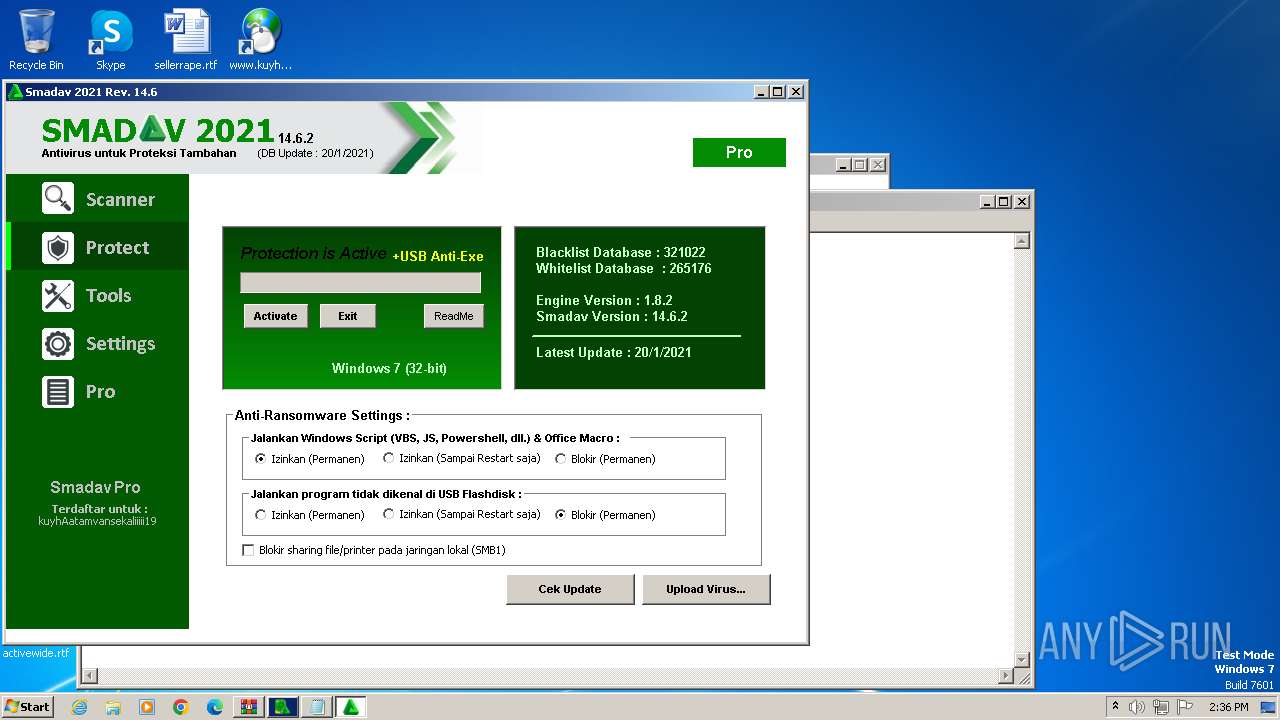Open the Settings gear icon

tap(58, 343)
